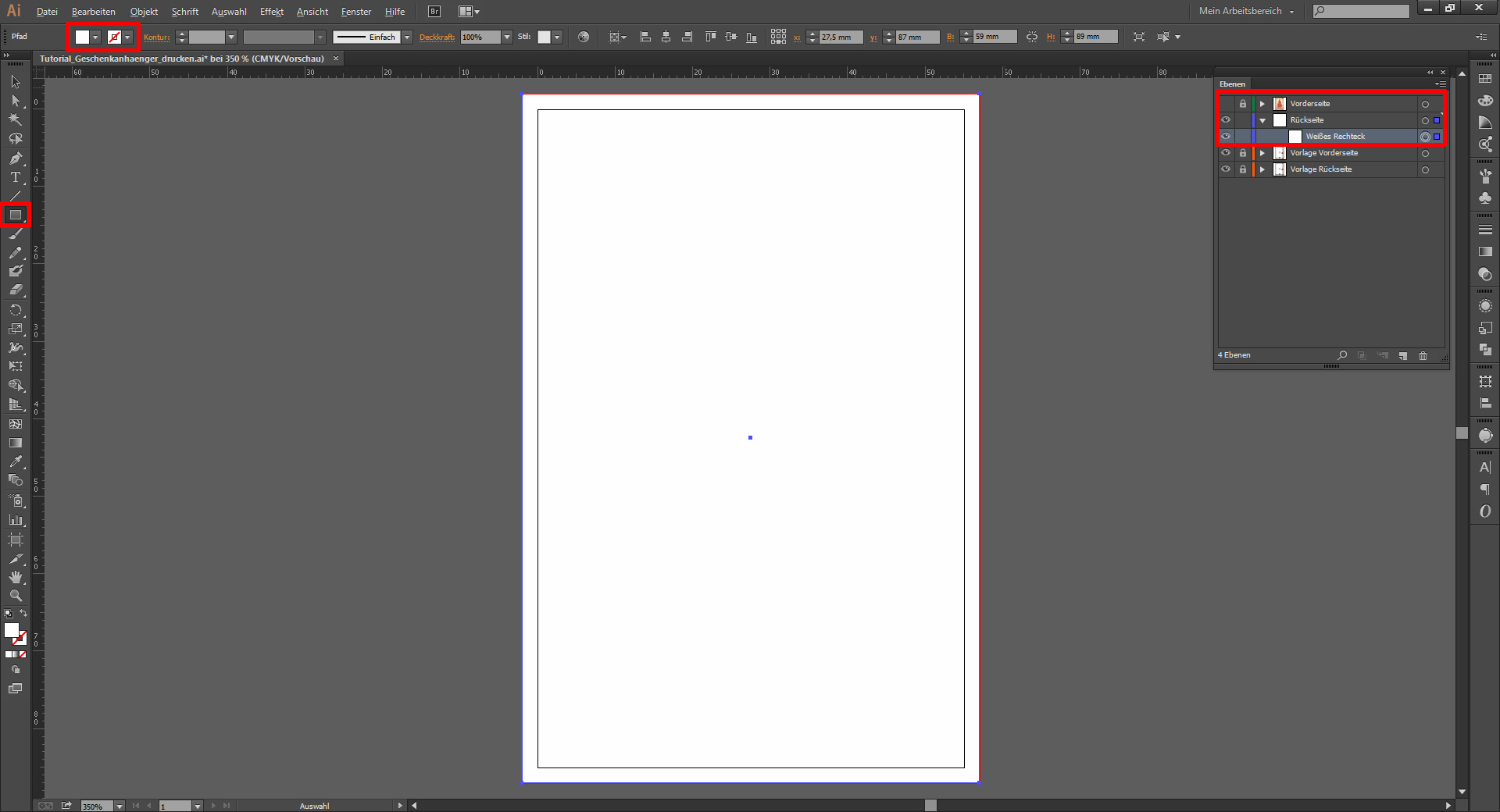The height and width of the screenshot is (812, 1500).
Task: Click the Kontur label link
Action: (x=156, y=37)
